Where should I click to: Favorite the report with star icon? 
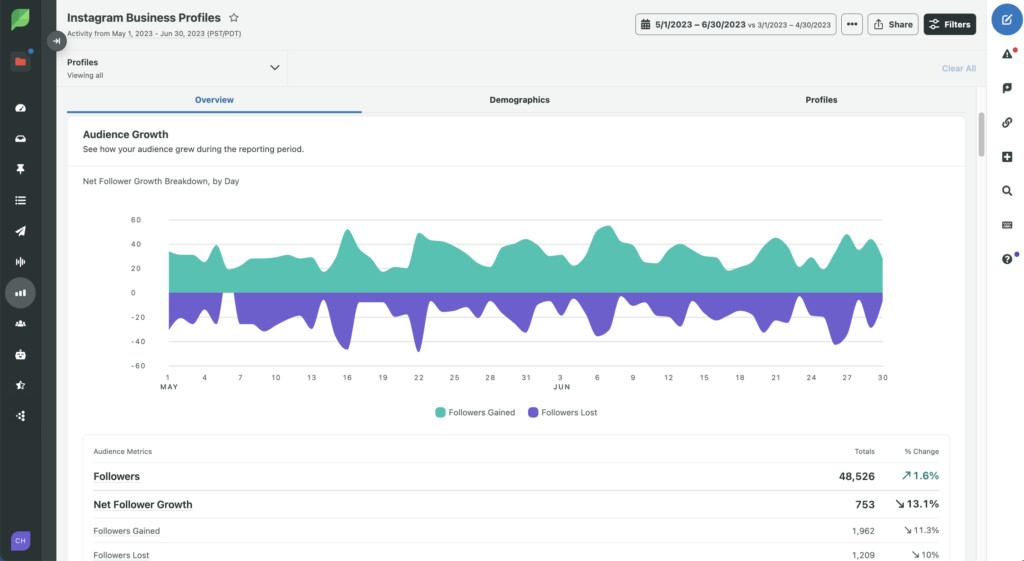234,18
